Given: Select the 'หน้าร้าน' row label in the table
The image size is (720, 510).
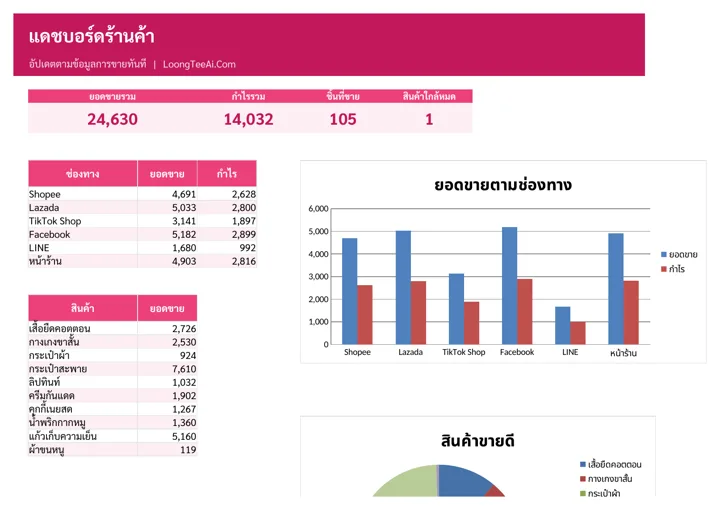Looking at the screenshot, I should tap(45, 261).
